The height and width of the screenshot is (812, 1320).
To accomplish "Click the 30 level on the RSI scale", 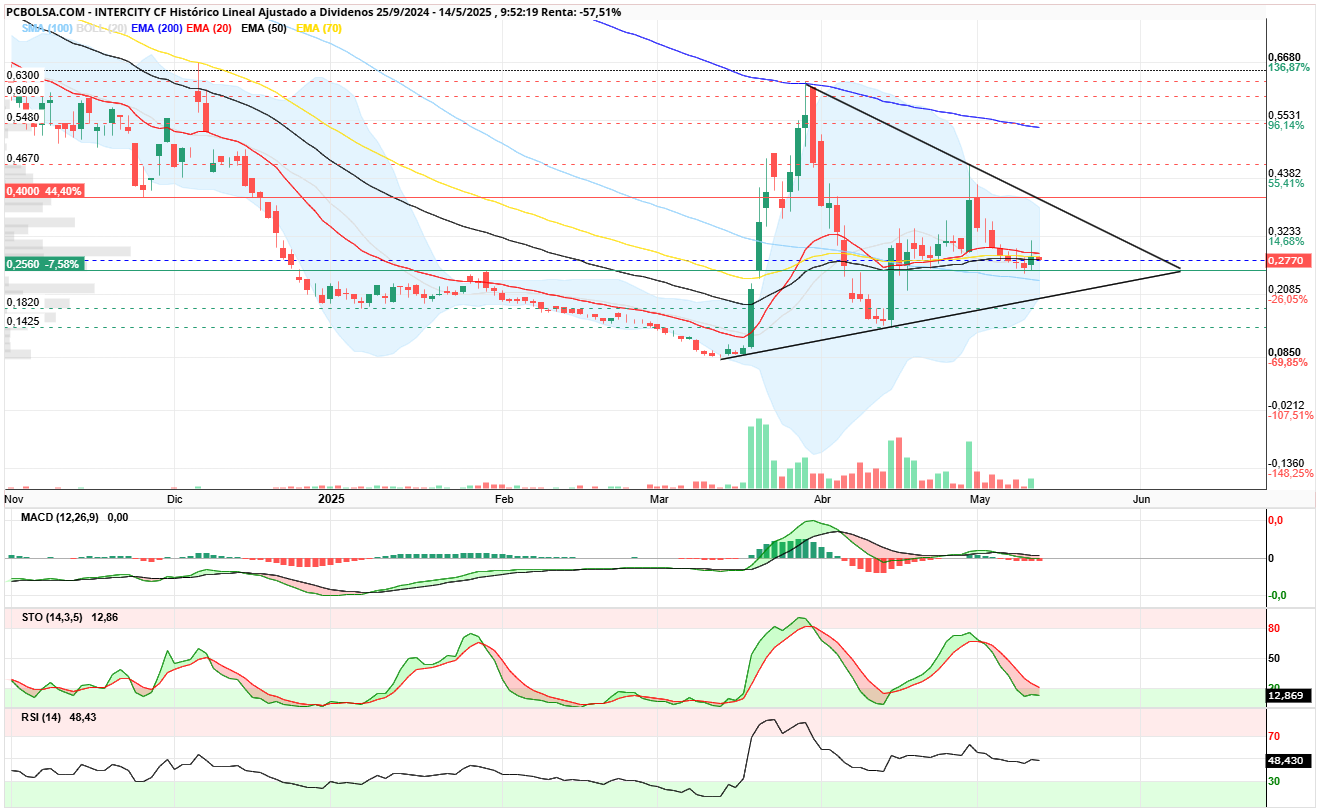I will pyautogui.click(x=1275, y=781).
